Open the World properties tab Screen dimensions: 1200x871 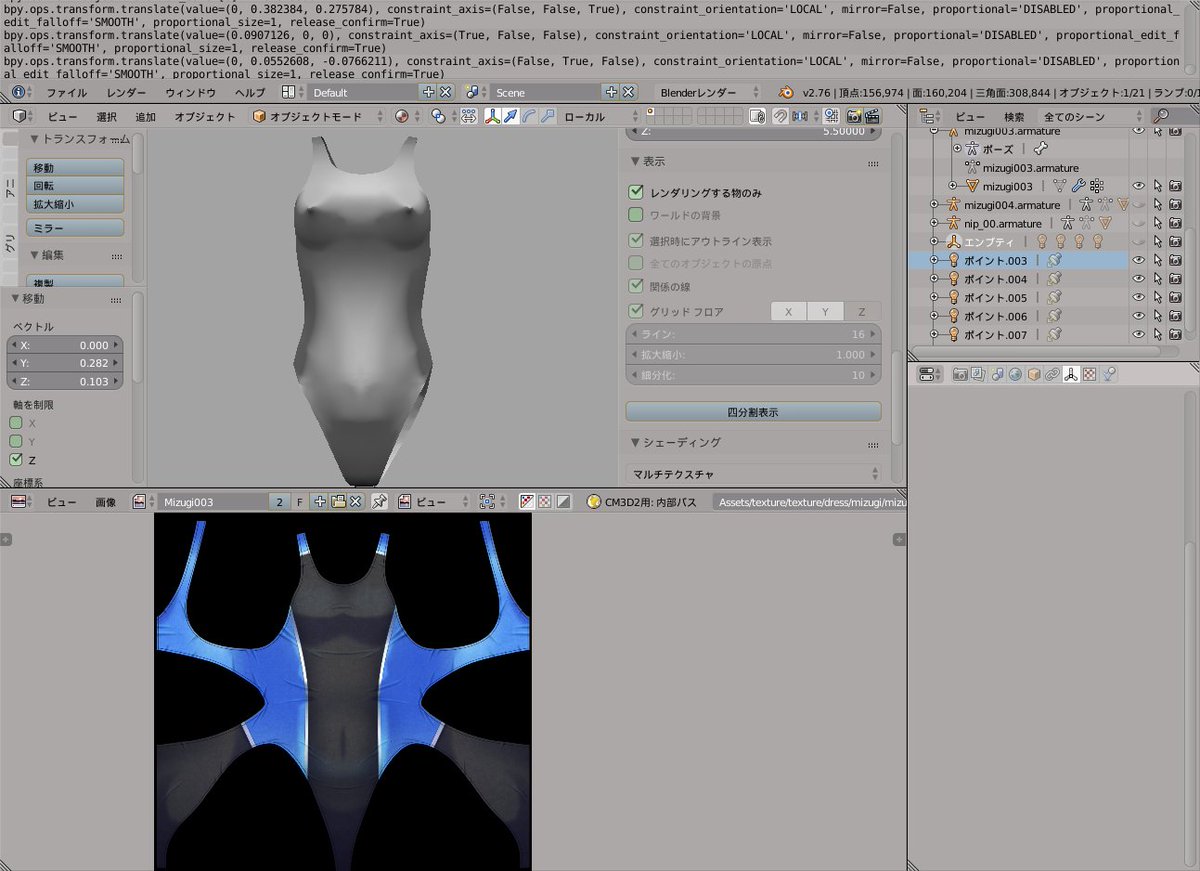1015,375
